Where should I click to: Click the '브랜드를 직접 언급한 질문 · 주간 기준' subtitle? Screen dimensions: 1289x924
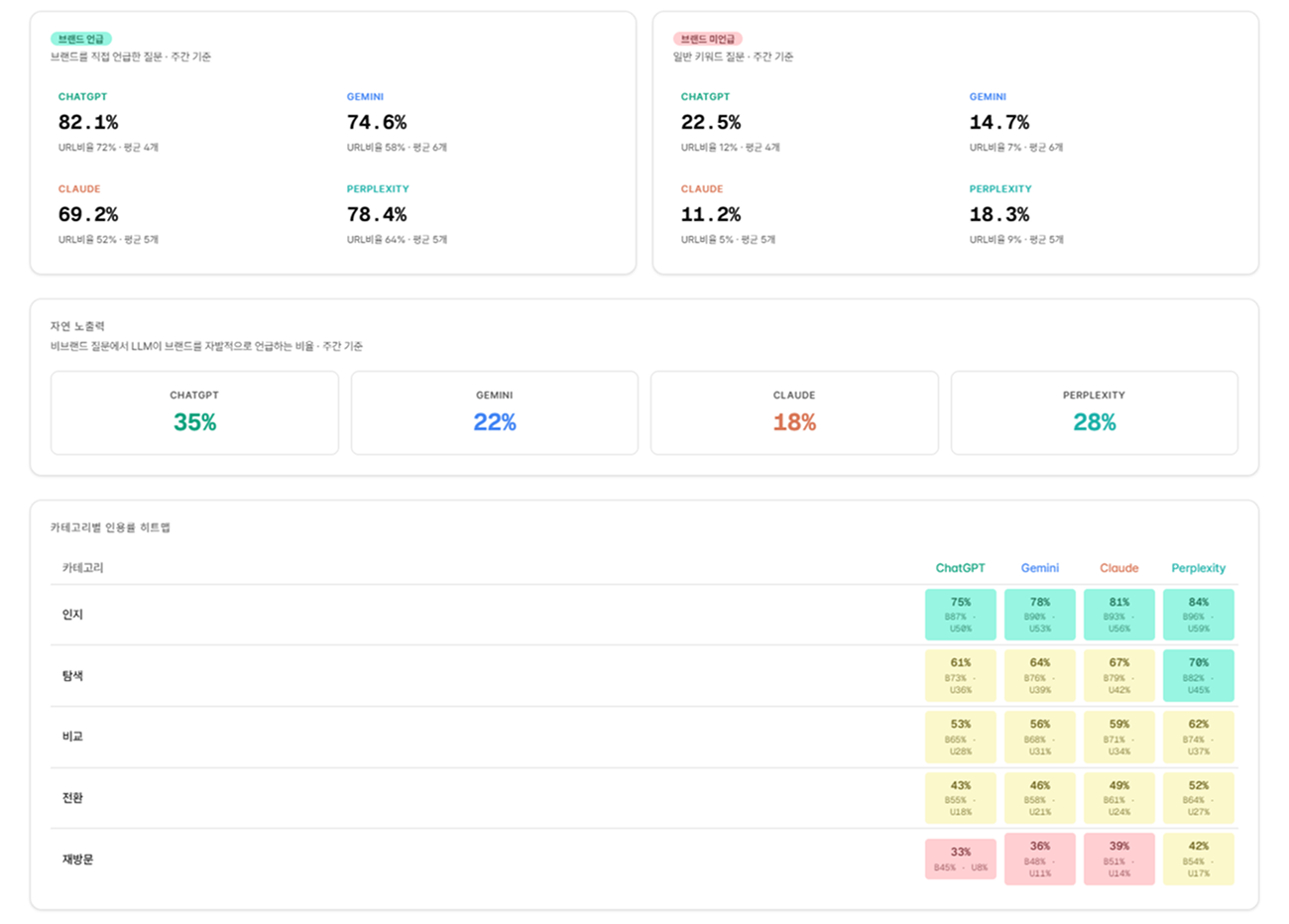[x=131, y=58]
